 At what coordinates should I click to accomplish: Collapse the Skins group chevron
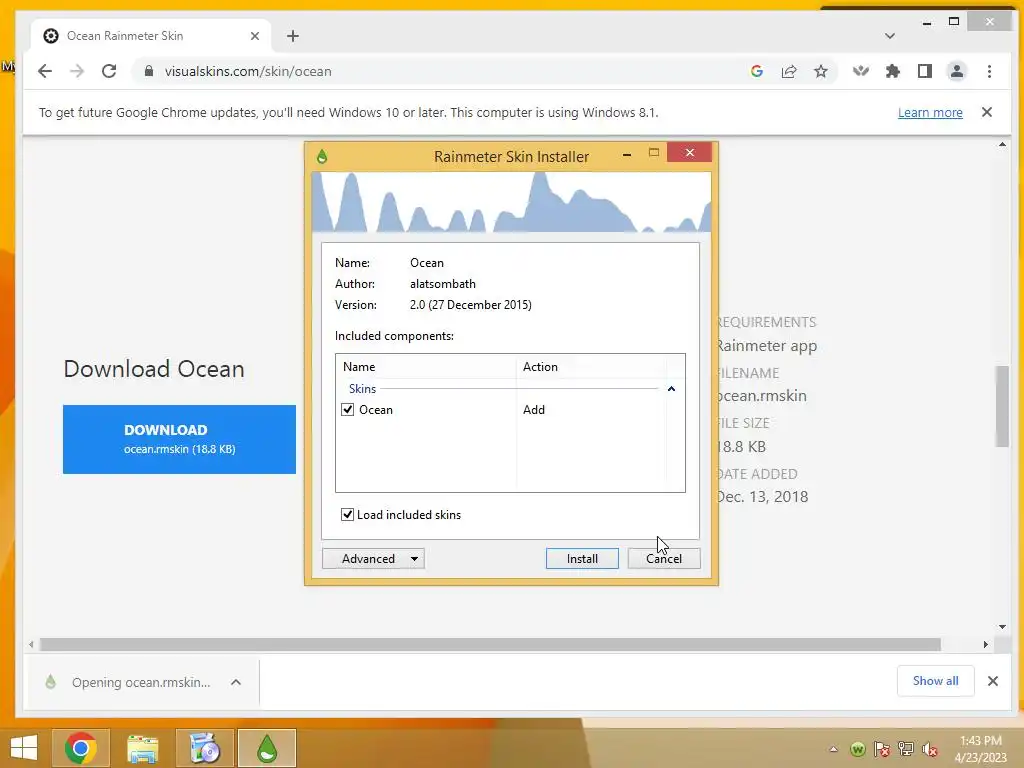point(671,389)
